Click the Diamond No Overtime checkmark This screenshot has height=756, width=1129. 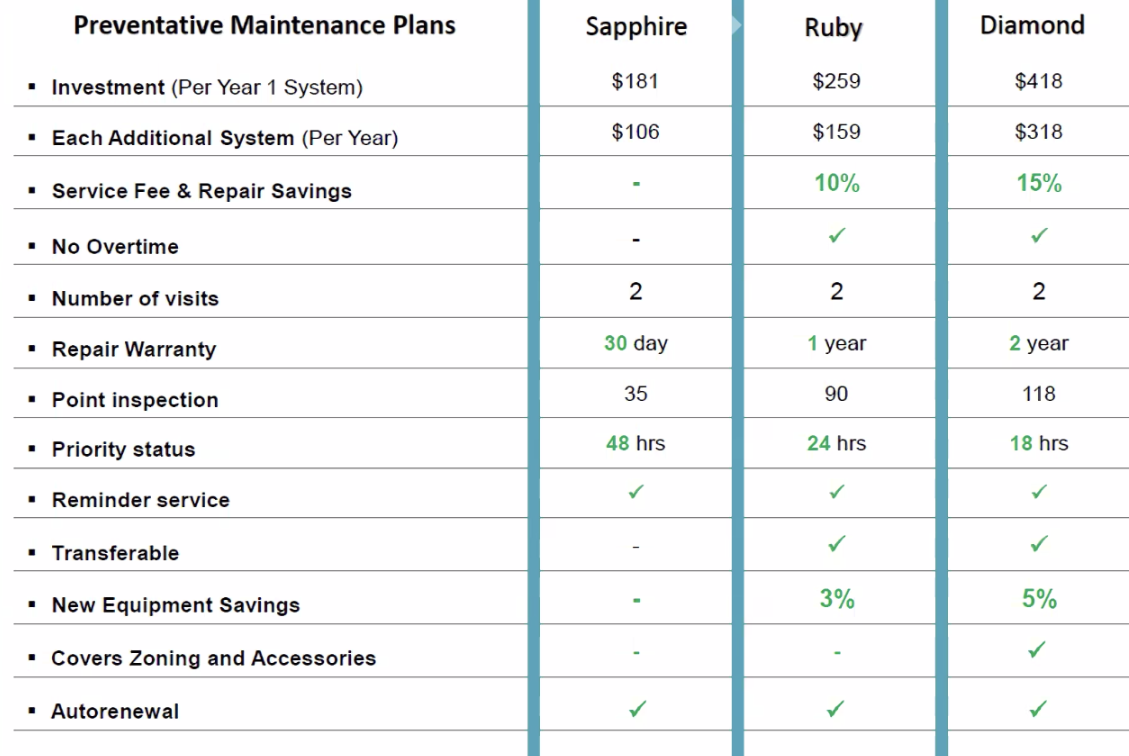click(1039, 235)
